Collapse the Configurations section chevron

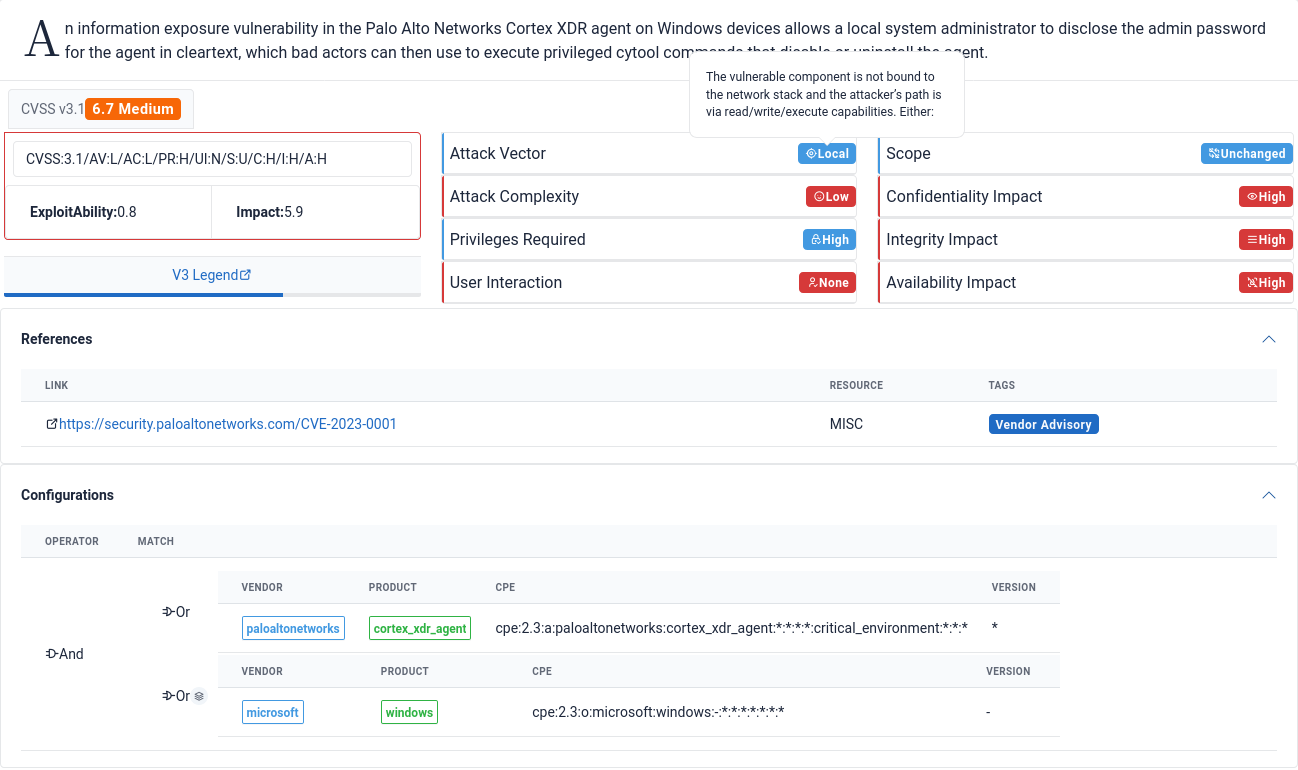pyautogui.click(x=1269, y=495)
